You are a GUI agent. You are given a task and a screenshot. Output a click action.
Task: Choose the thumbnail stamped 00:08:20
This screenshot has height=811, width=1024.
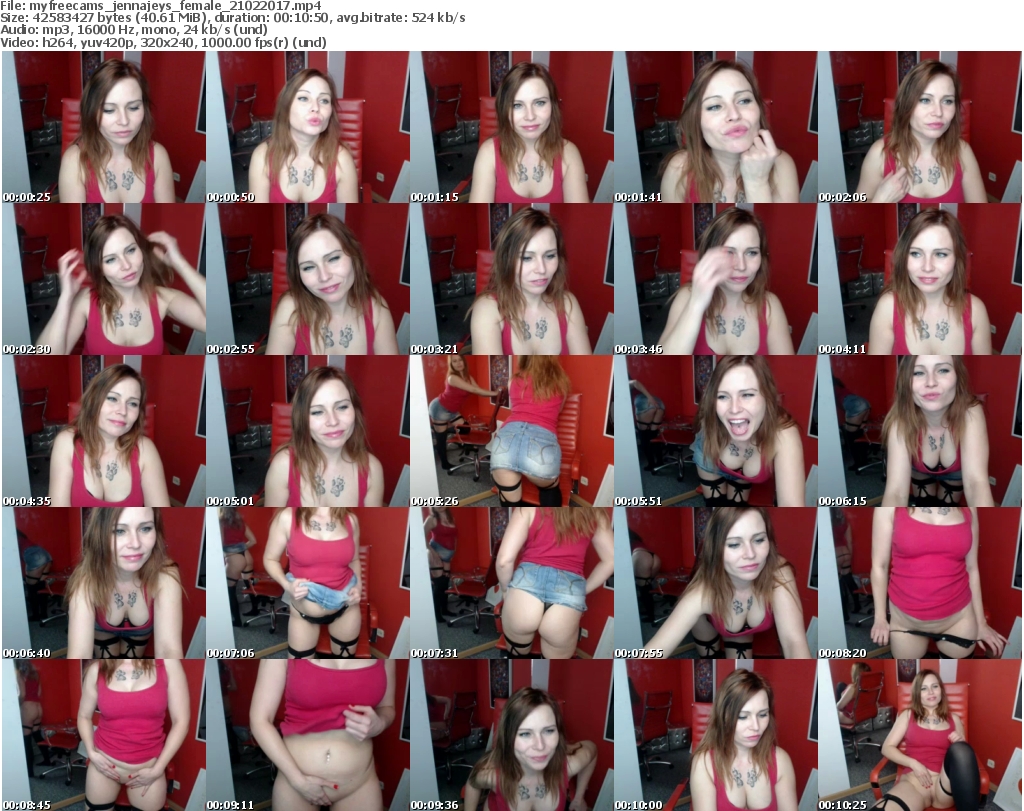pos(919,583)
